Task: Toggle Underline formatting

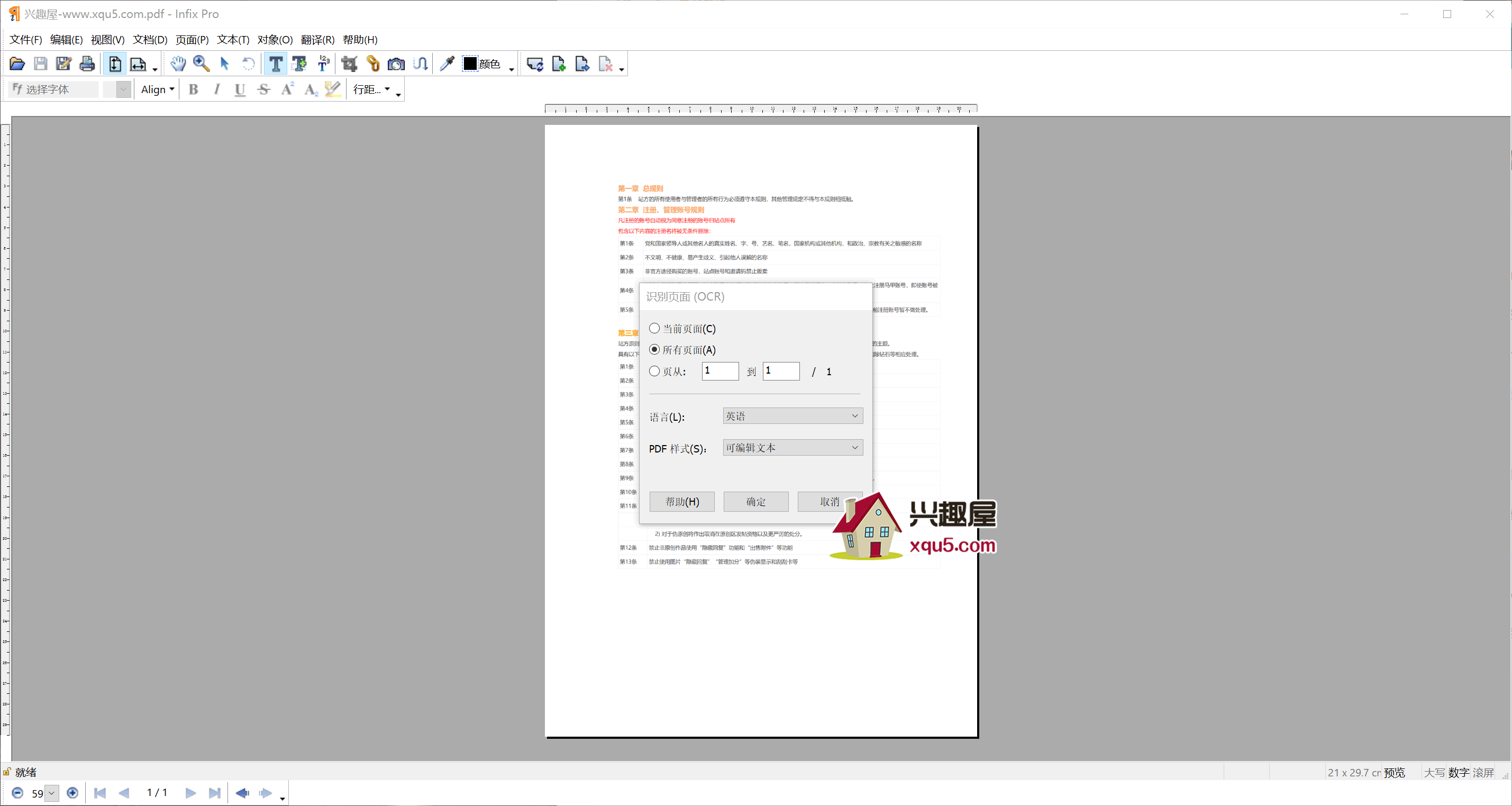Action: (x=240, y=89)
